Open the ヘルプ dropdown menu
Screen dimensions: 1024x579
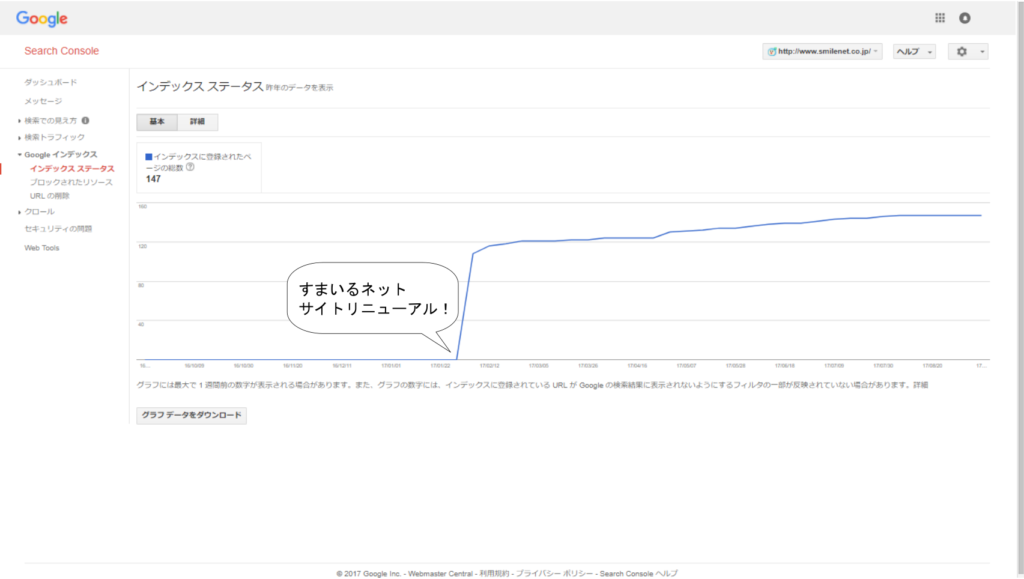[914, 52]
